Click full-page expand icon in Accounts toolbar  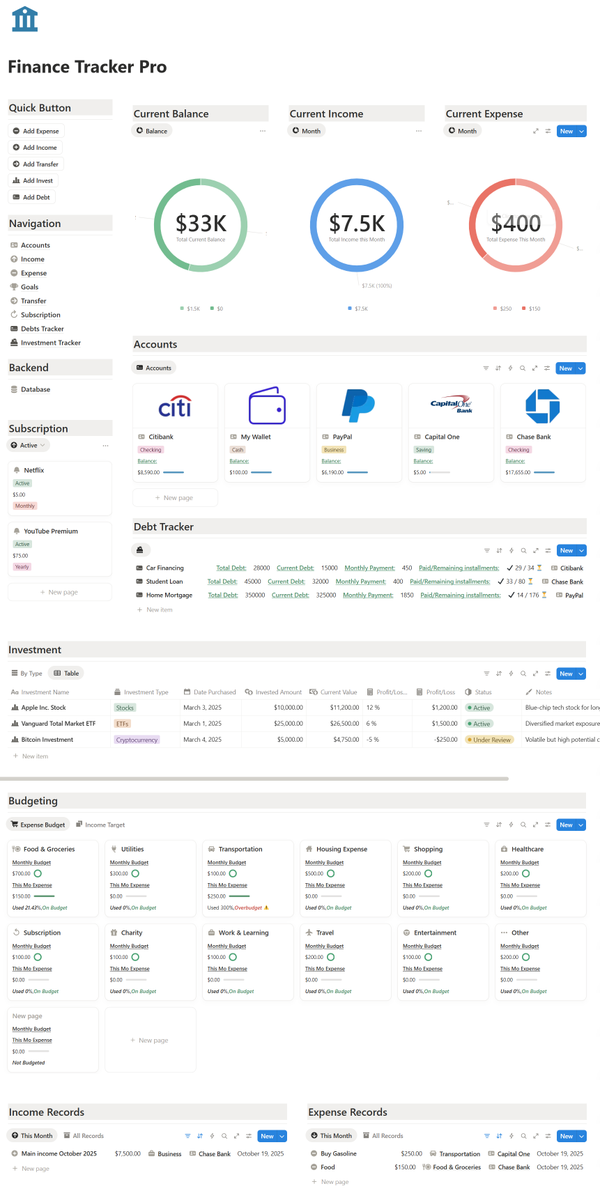(x=535, y=368)
